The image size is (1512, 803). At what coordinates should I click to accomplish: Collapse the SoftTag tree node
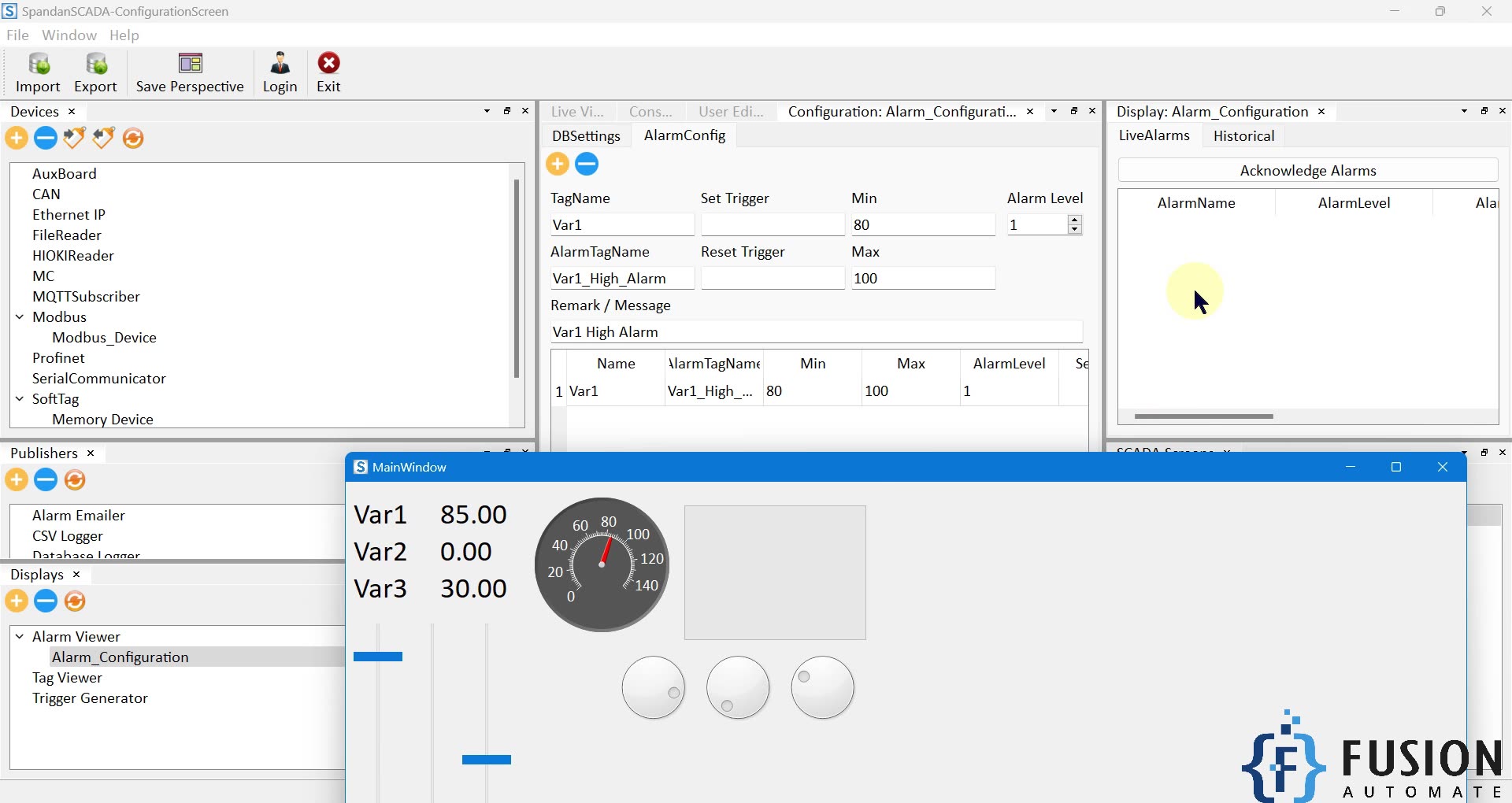[20, 399]
